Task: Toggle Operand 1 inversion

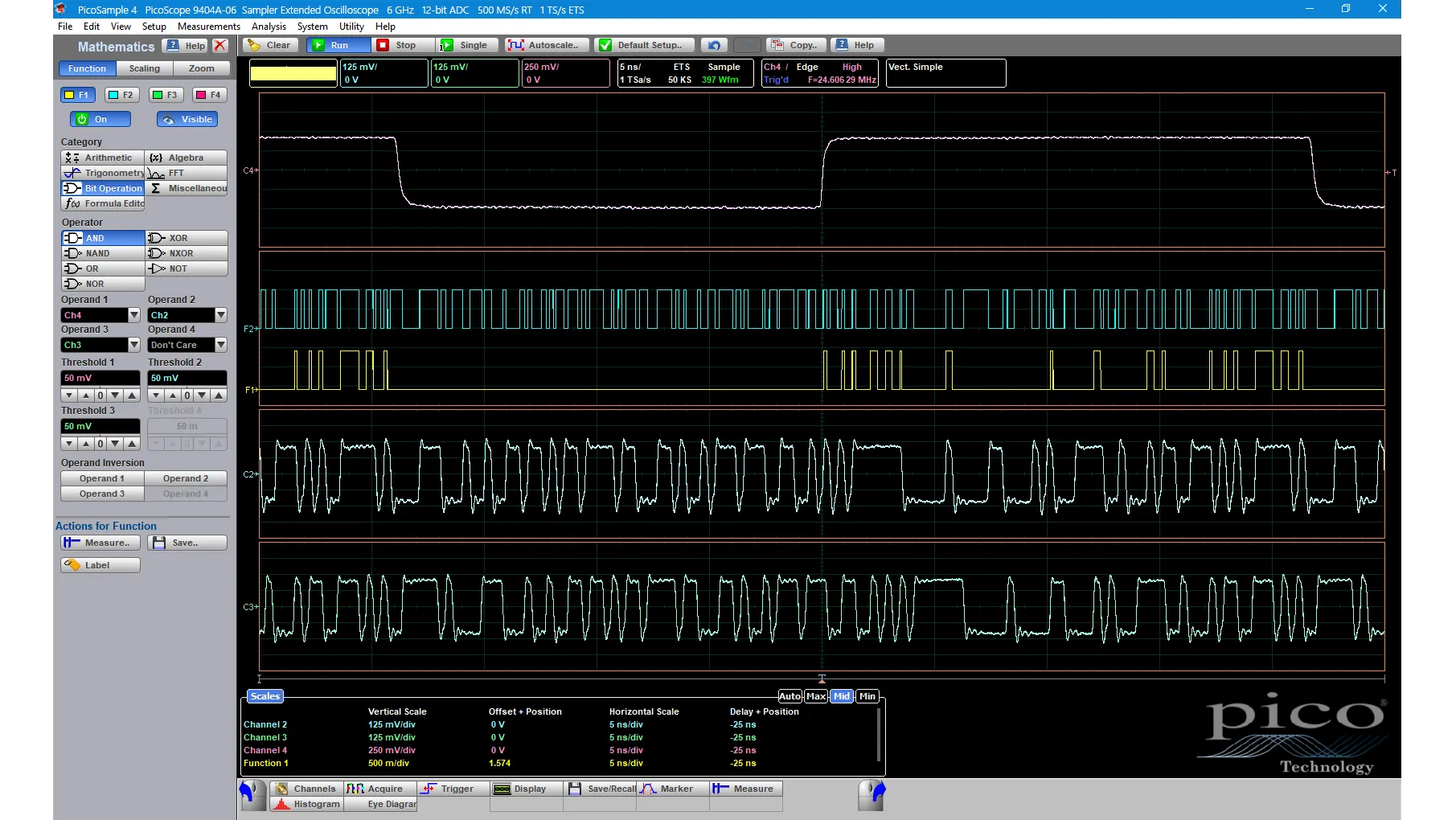Action: [x=102, y=478]
